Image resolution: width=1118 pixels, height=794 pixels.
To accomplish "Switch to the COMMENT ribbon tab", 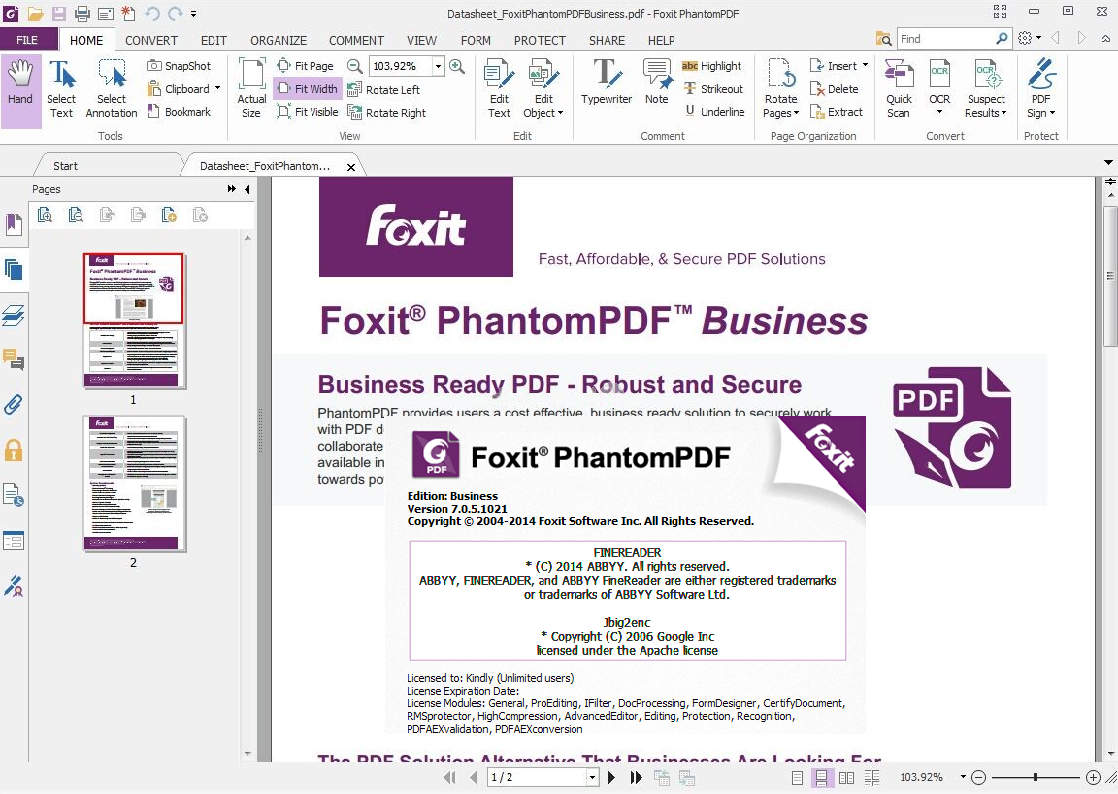I will tap(356, 41).
